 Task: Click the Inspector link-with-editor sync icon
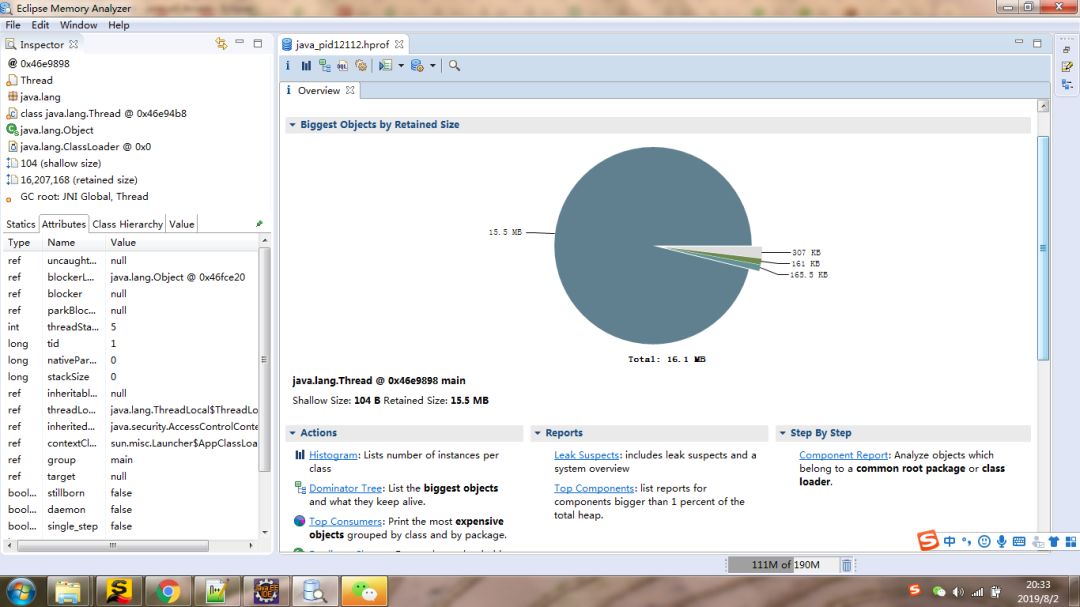221,43
